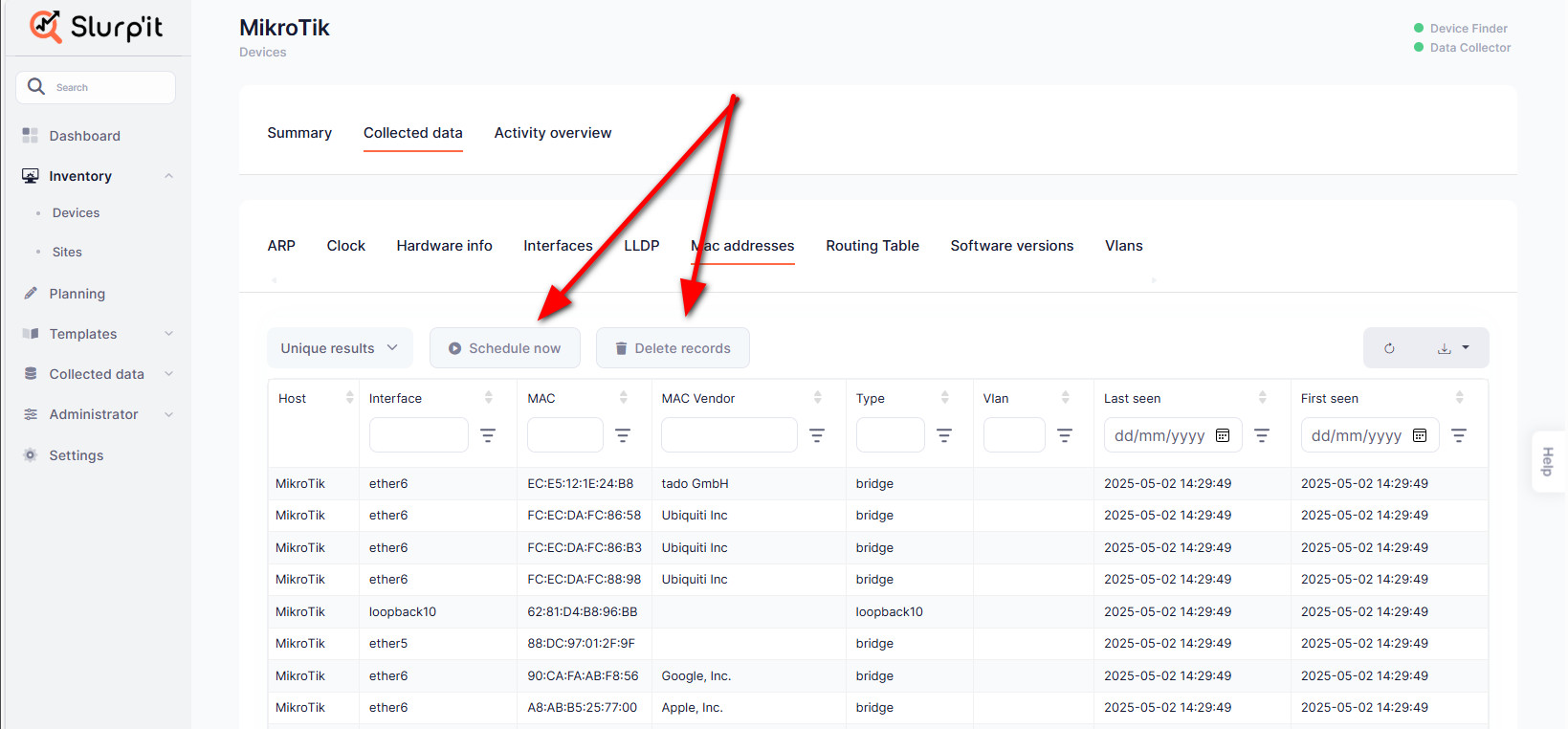Switch to the Summary tab
This screenshot has height=729, width=1568.
click(299, 133)
